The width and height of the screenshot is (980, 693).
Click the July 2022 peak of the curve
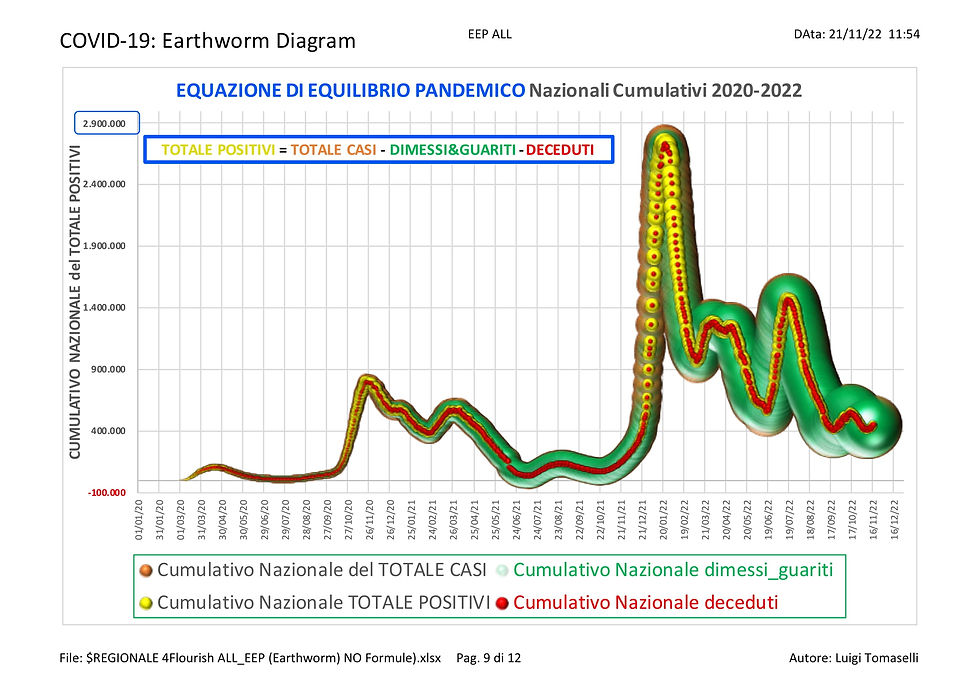(x=789, y=300)
